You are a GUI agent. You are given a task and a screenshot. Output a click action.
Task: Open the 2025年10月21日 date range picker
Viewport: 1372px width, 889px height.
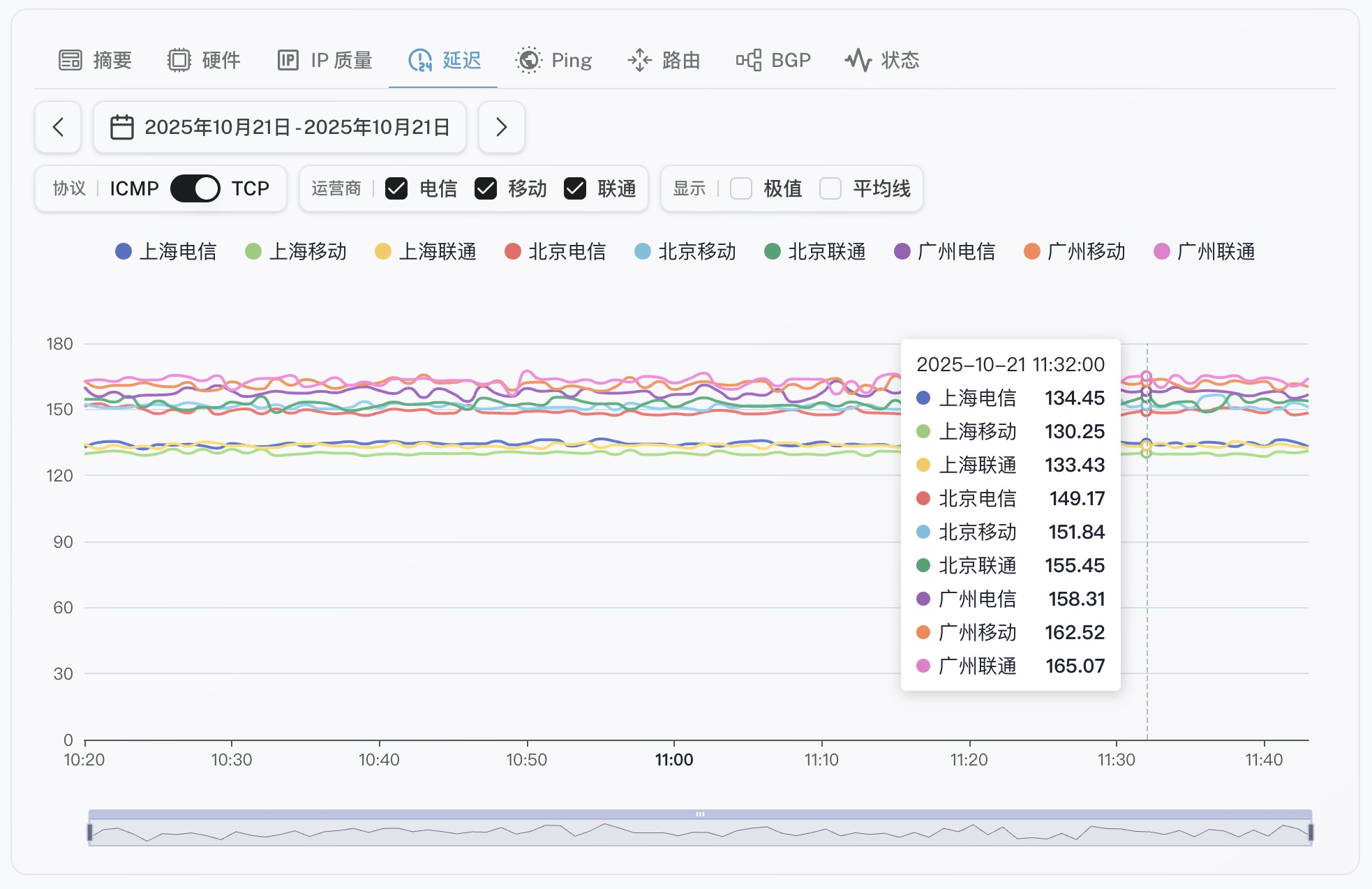pyautogui.click(x=297, y=127)
